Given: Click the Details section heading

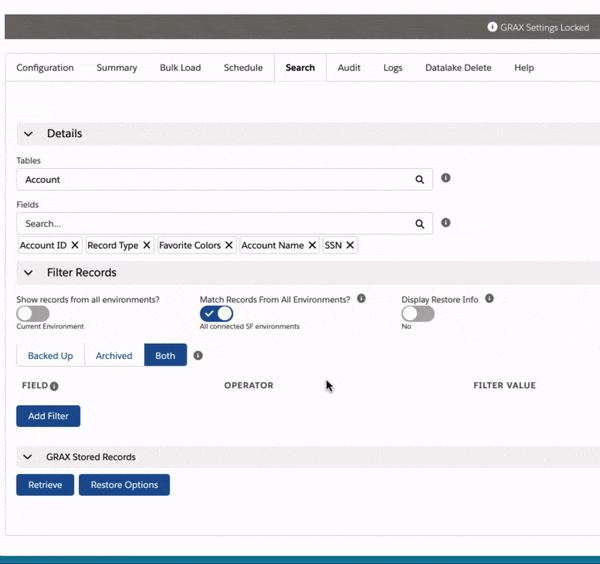Looking at the screenshot, I should pos(65,134).
